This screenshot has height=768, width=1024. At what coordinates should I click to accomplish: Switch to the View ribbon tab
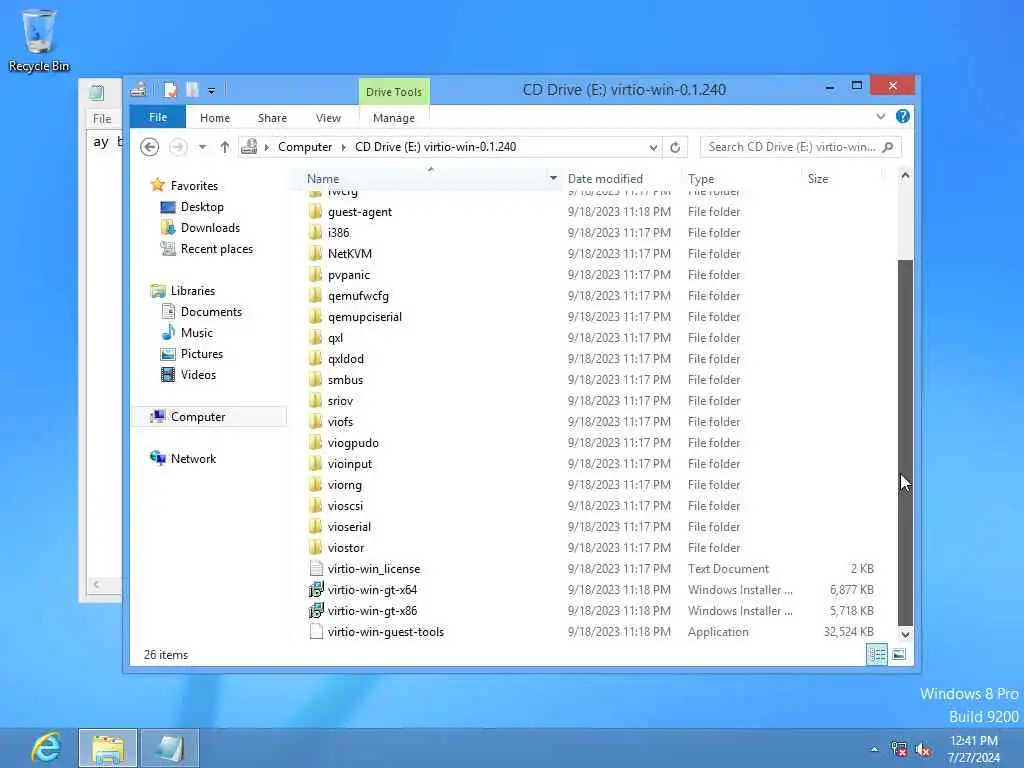coord(328,118)
